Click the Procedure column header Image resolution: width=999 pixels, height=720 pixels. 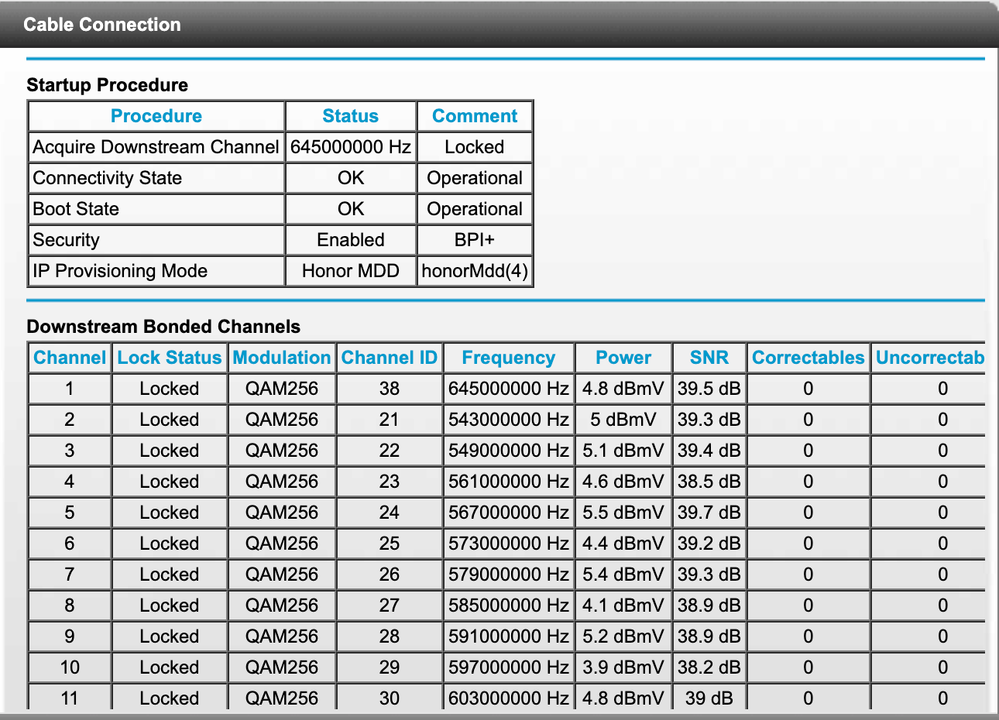click(155, 116)
